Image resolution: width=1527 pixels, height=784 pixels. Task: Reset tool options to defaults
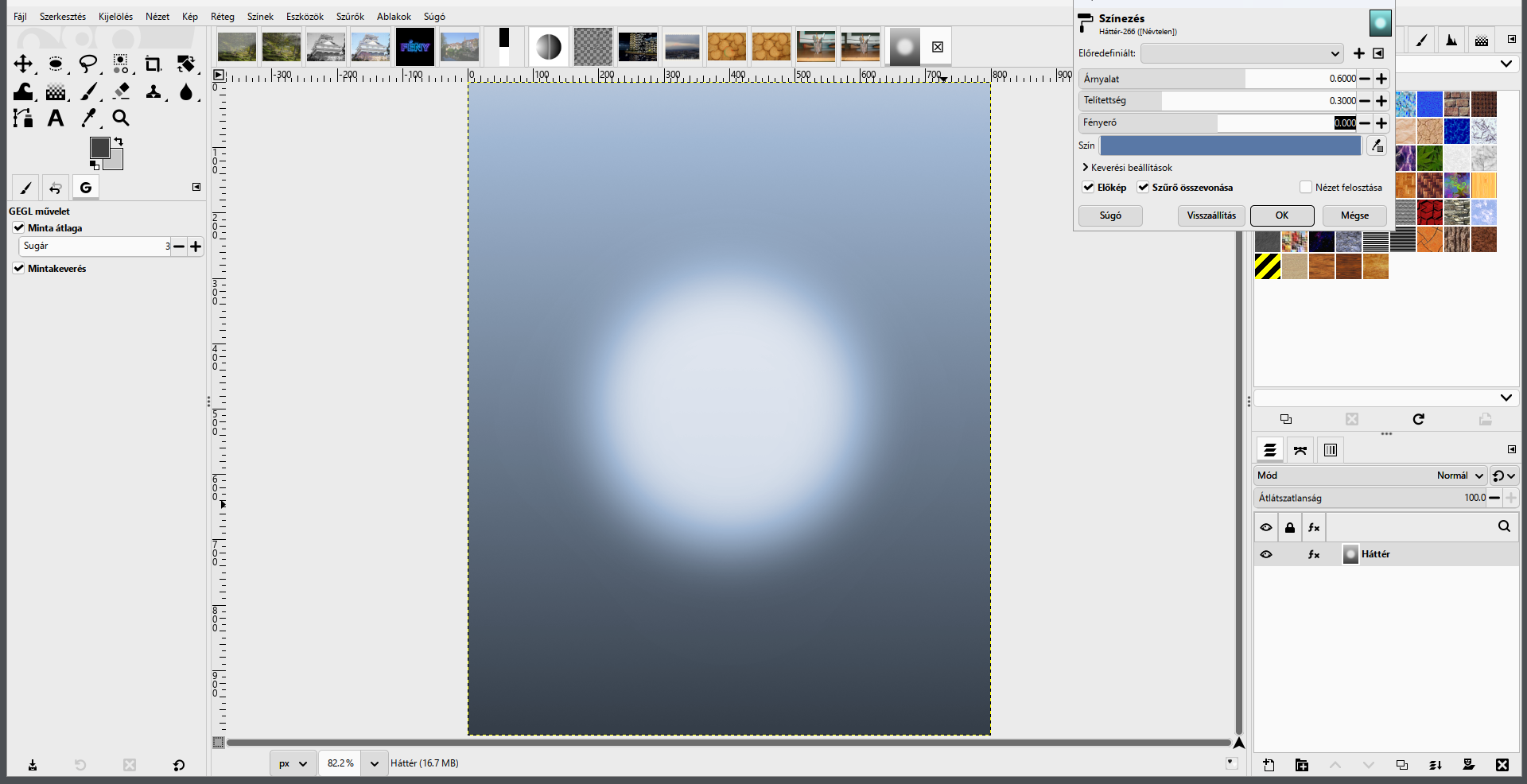[179, 765]
